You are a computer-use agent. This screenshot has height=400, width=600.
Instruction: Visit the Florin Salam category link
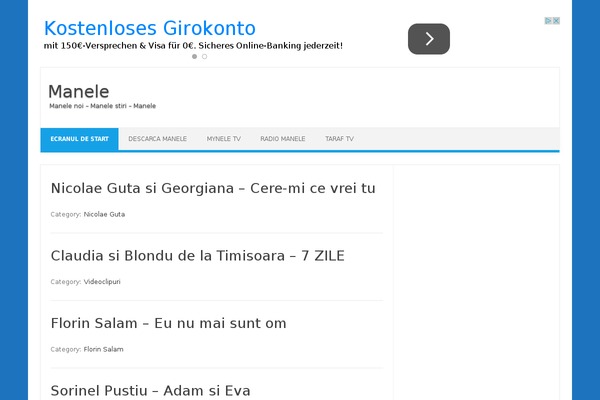click(103, 349)
